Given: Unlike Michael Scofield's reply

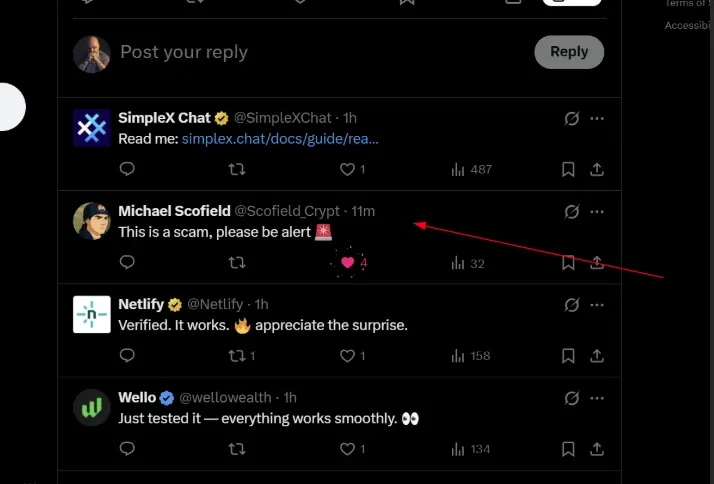Looking at the screenshot, I should 348,263.
